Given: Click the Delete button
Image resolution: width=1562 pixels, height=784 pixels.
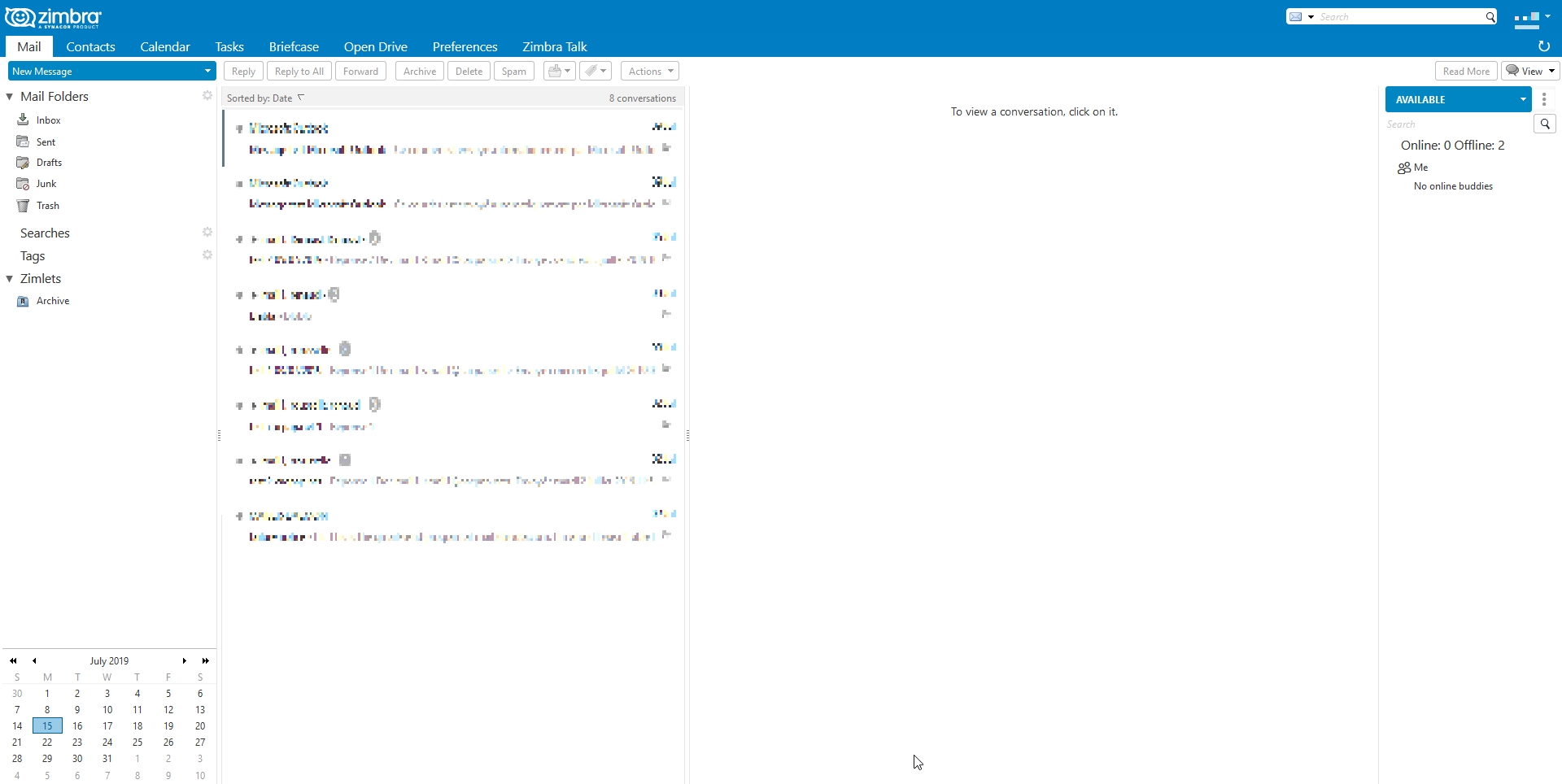Looking at the screenshot, I should [469, 72].
